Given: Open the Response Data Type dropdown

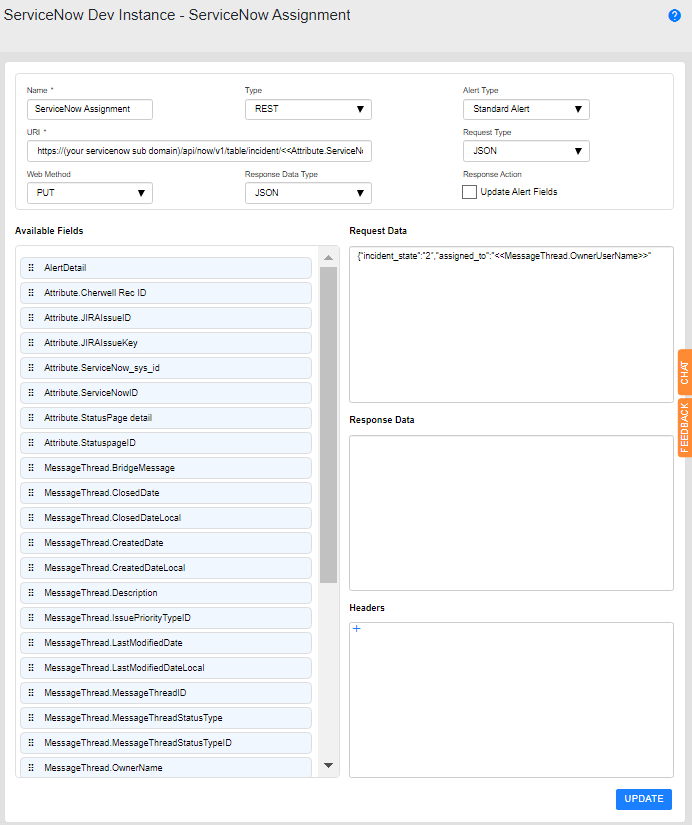Looking at the screenshot, I should pyautogui.click(x=308, y=193).
